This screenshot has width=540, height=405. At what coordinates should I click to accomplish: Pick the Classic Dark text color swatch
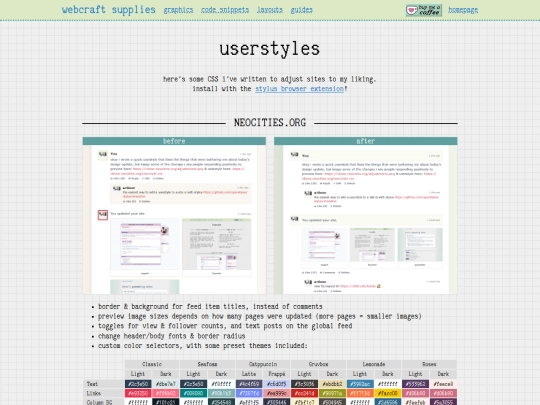pos(166,384)
